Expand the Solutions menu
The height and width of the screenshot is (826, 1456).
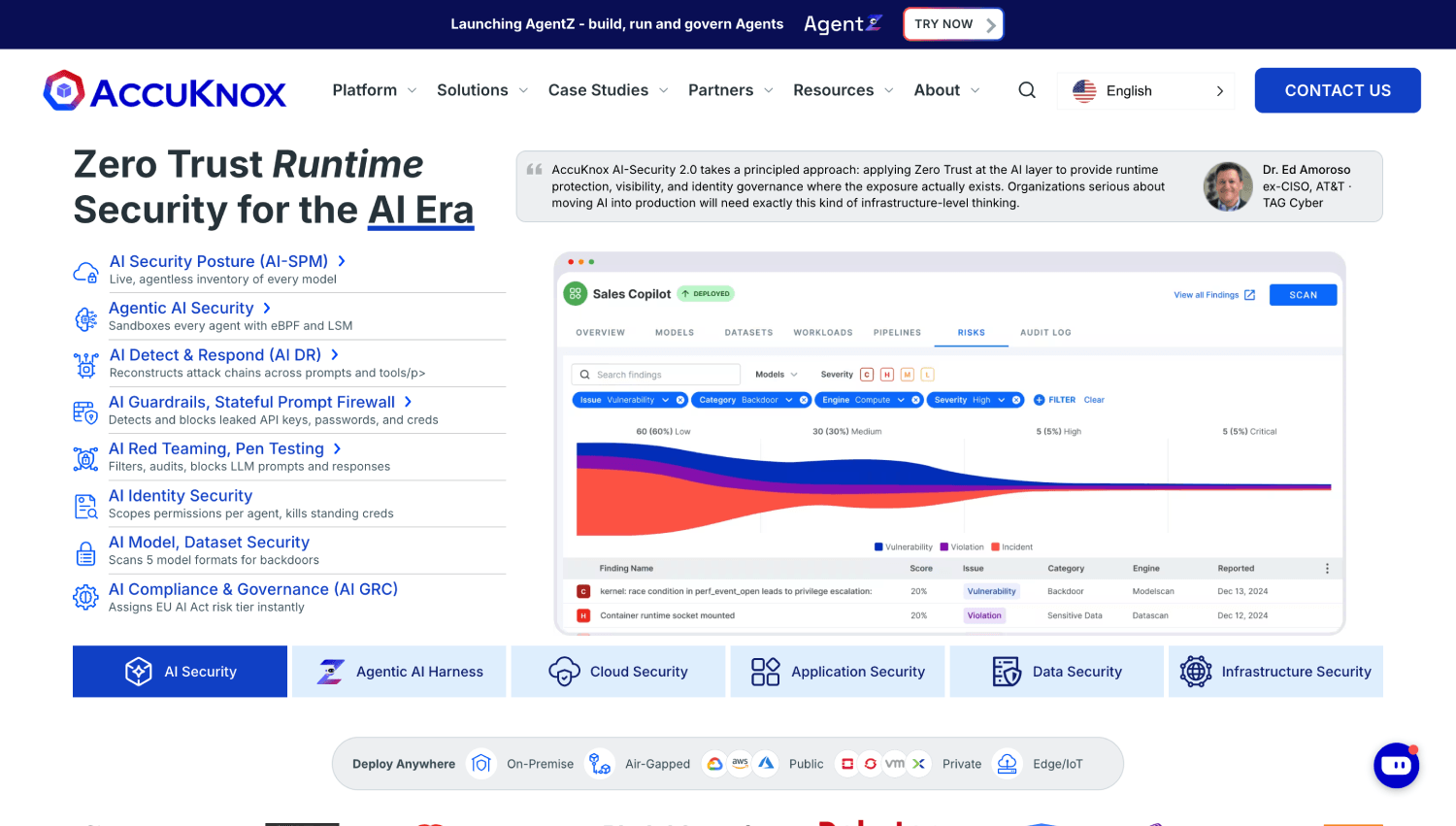(x=482, y=90)
